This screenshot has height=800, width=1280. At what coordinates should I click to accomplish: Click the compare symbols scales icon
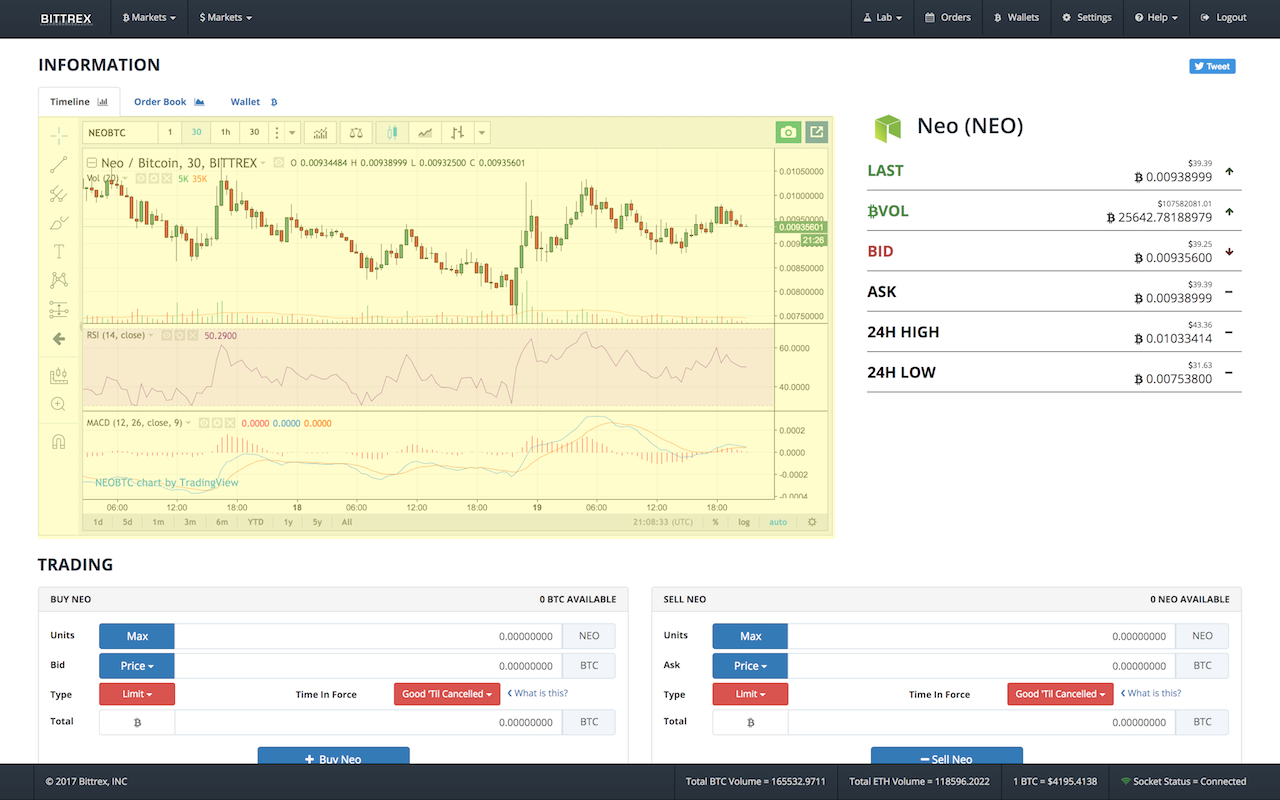[357, 132]
